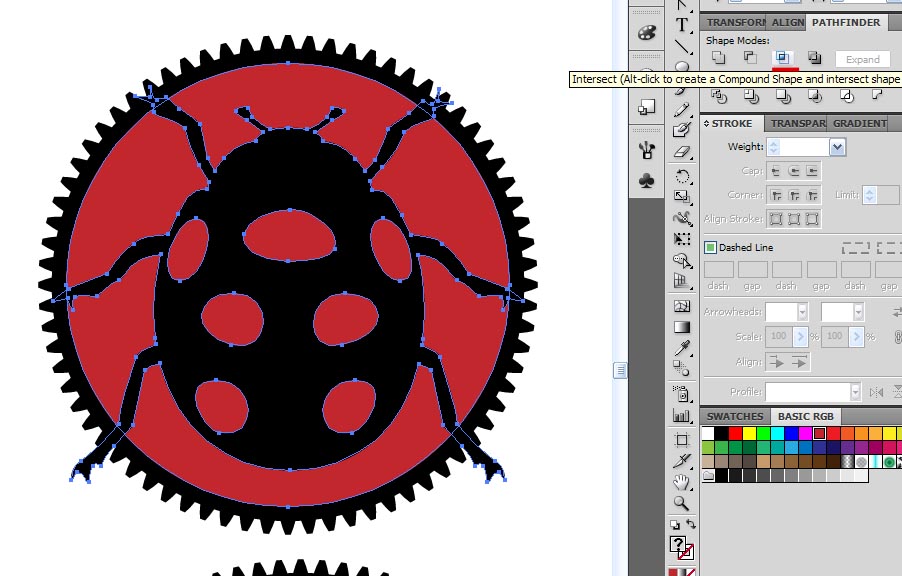902x576 pixels.
Task: Select the Type tool
Action: tap(682, 25)
